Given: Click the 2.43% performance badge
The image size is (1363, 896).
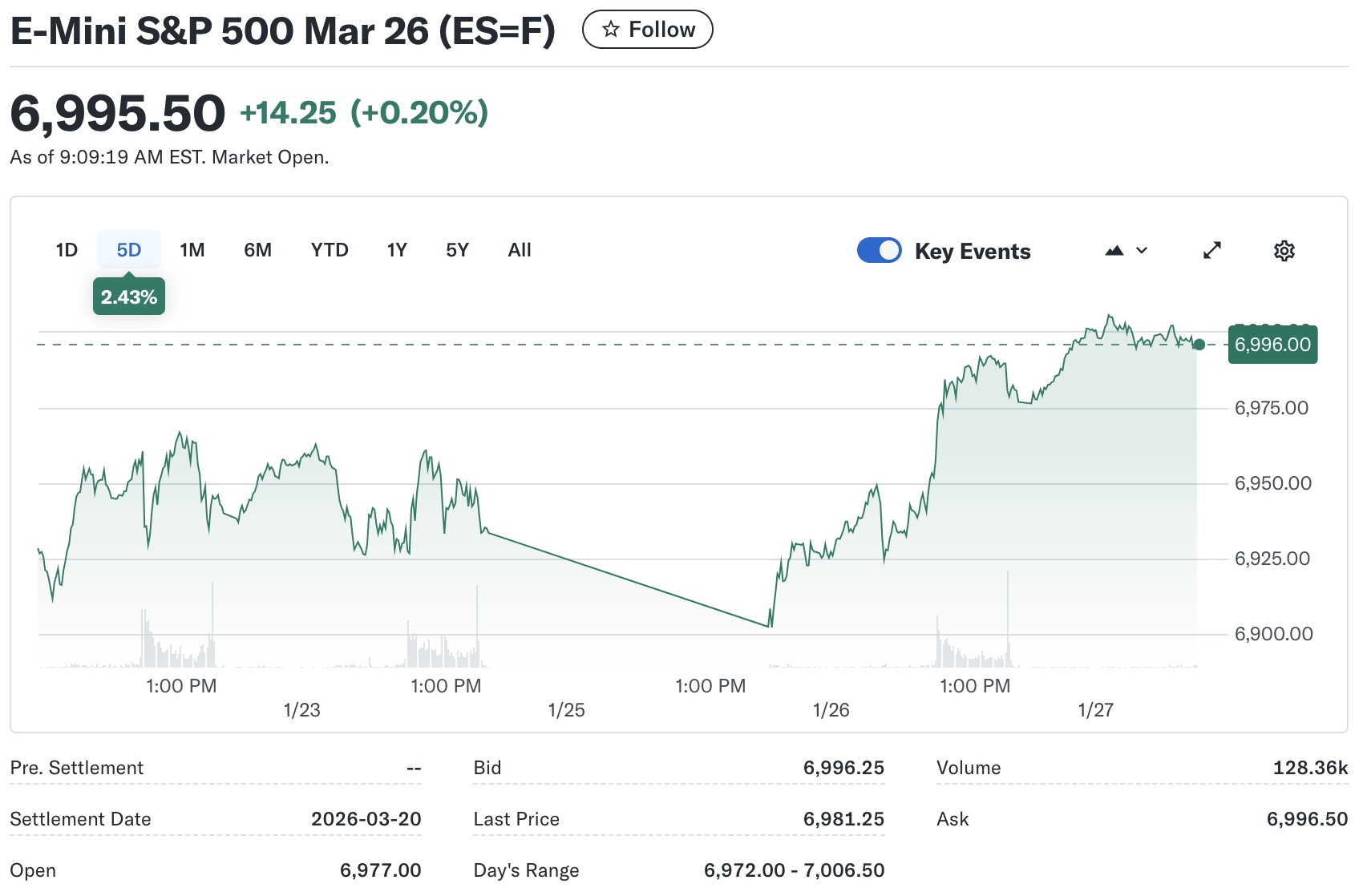Looking at the screenshot, I should pos(128,296).
